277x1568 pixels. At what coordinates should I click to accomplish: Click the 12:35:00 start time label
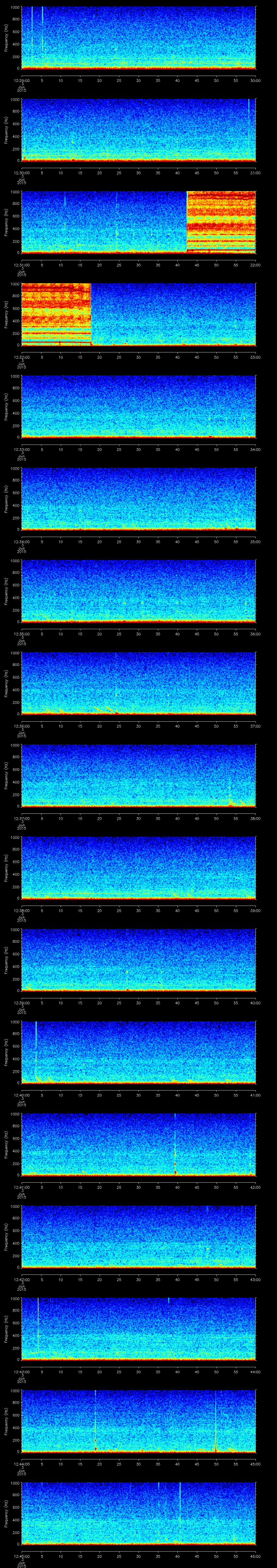[x=21, y=634]
